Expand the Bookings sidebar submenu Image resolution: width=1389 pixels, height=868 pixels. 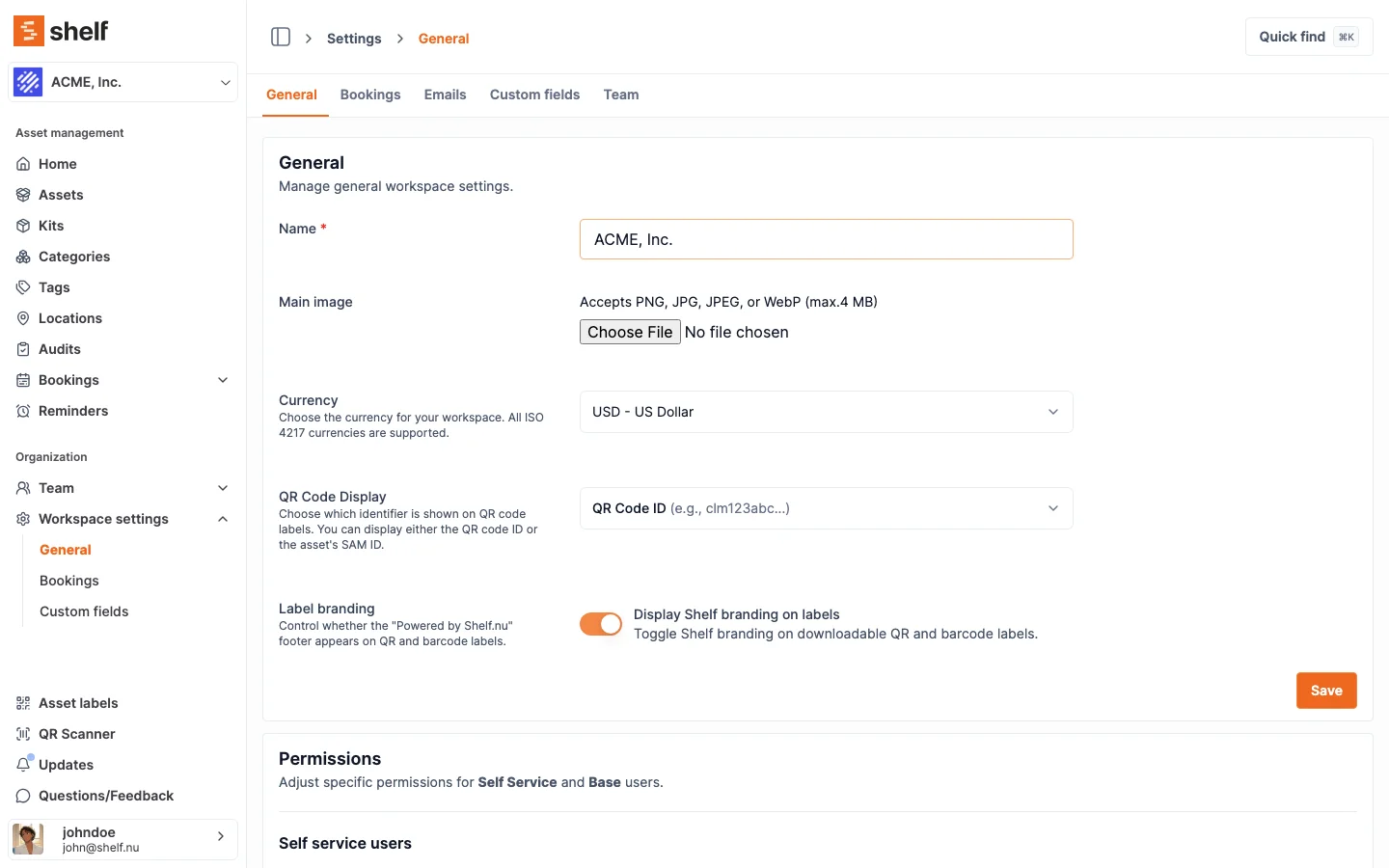click(x=223, y=380)
